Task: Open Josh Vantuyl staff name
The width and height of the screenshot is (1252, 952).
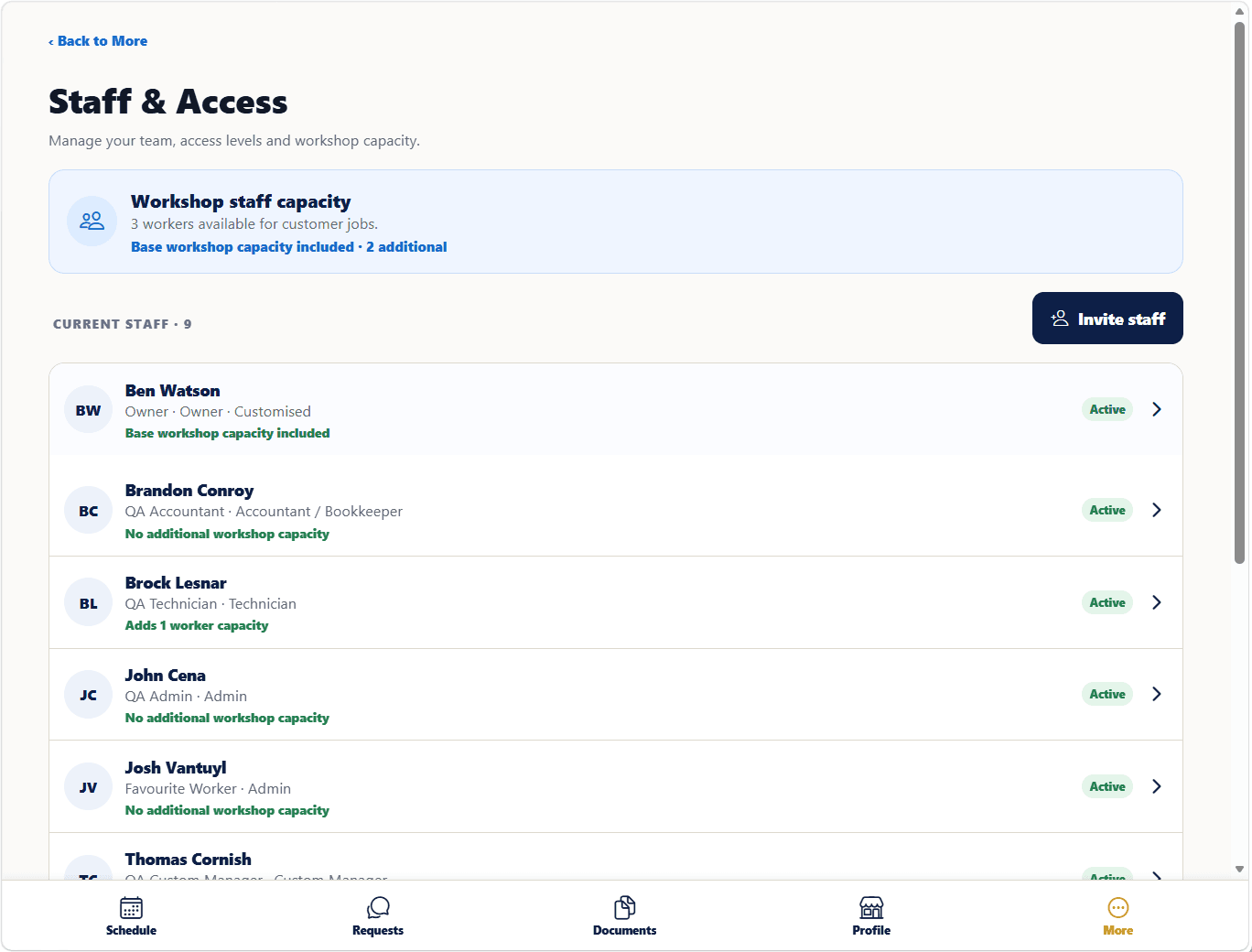Action: tap(176, 768)
